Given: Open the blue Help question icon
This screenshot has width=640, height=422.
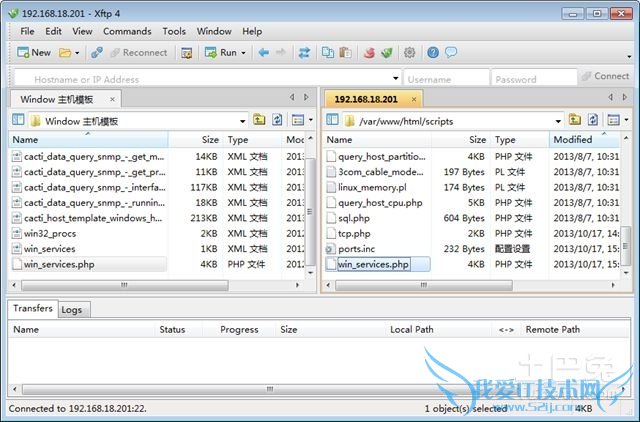Looking at the screenshot, I should (x=433, y=53).
